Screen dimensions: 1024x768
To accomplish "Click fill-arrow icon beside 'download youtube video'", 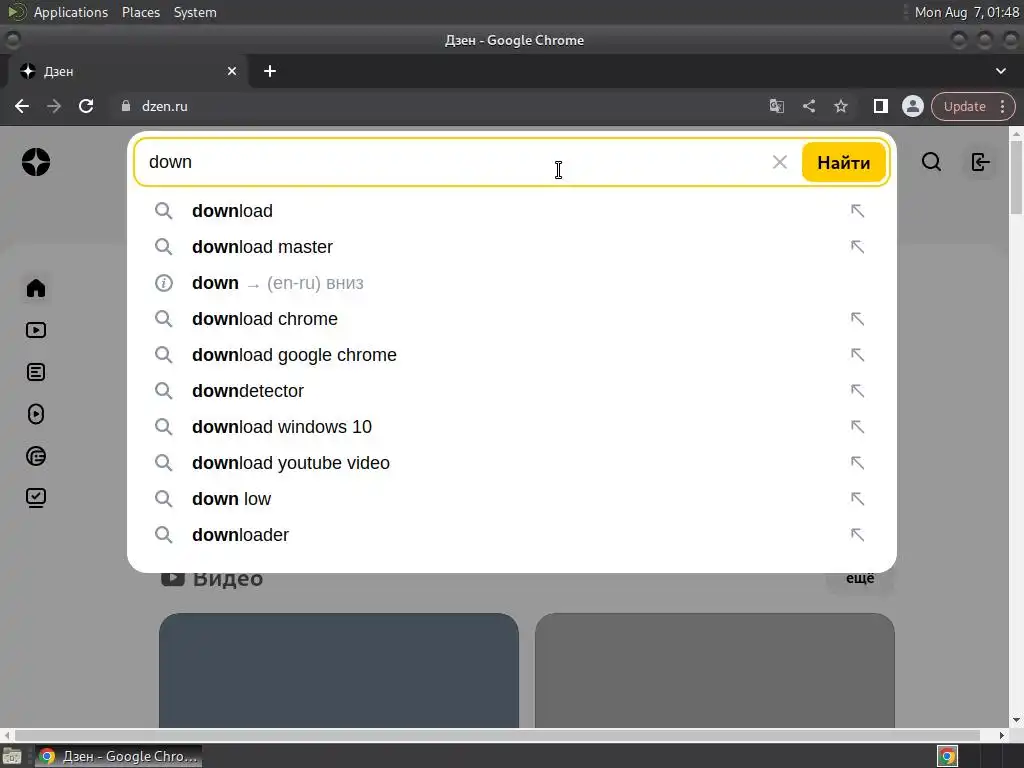I will pyautogui.click(x=857, y=462).
